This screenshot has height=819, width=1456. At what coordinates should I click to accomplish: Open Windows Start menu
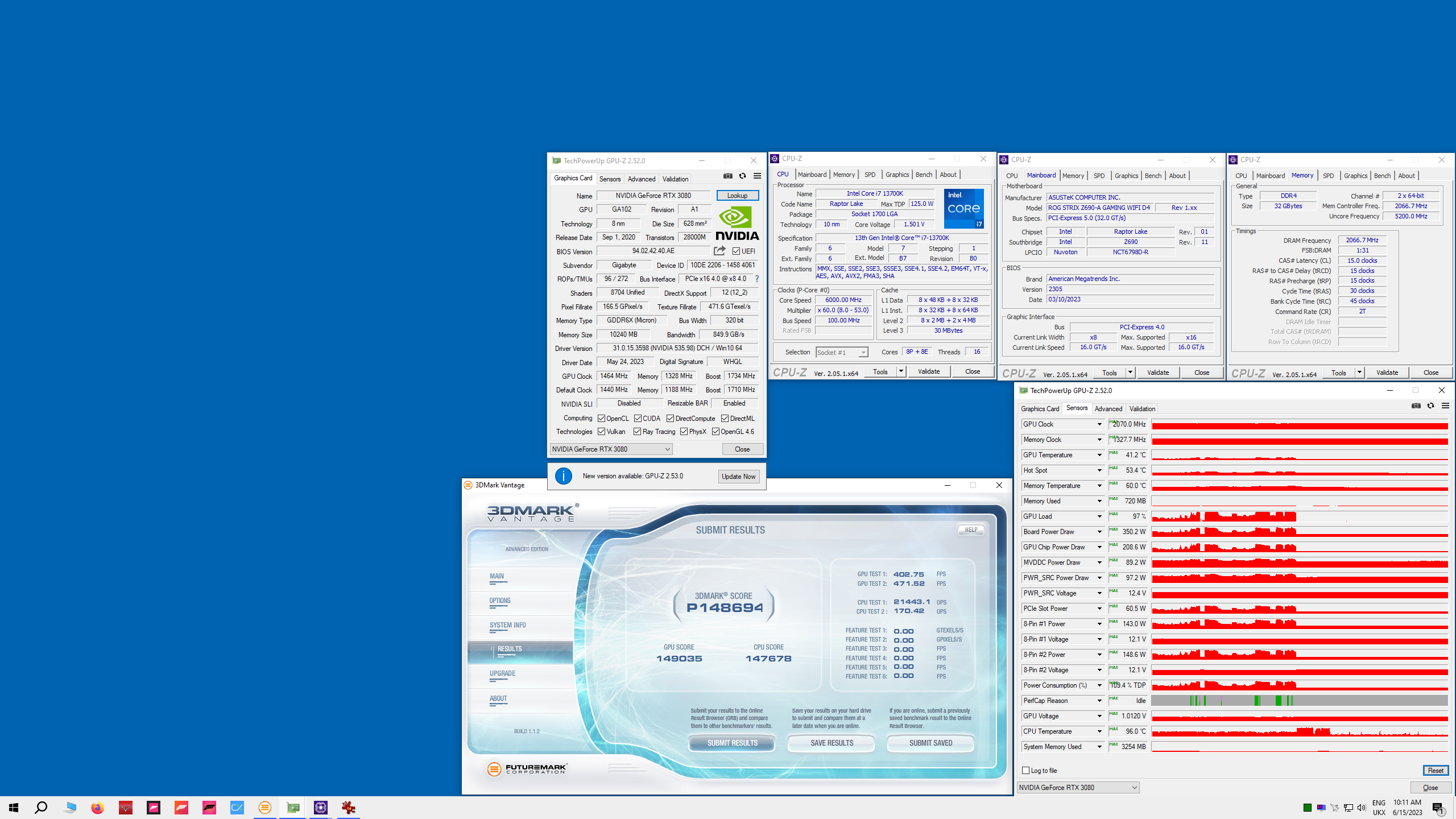coord(14,808)
